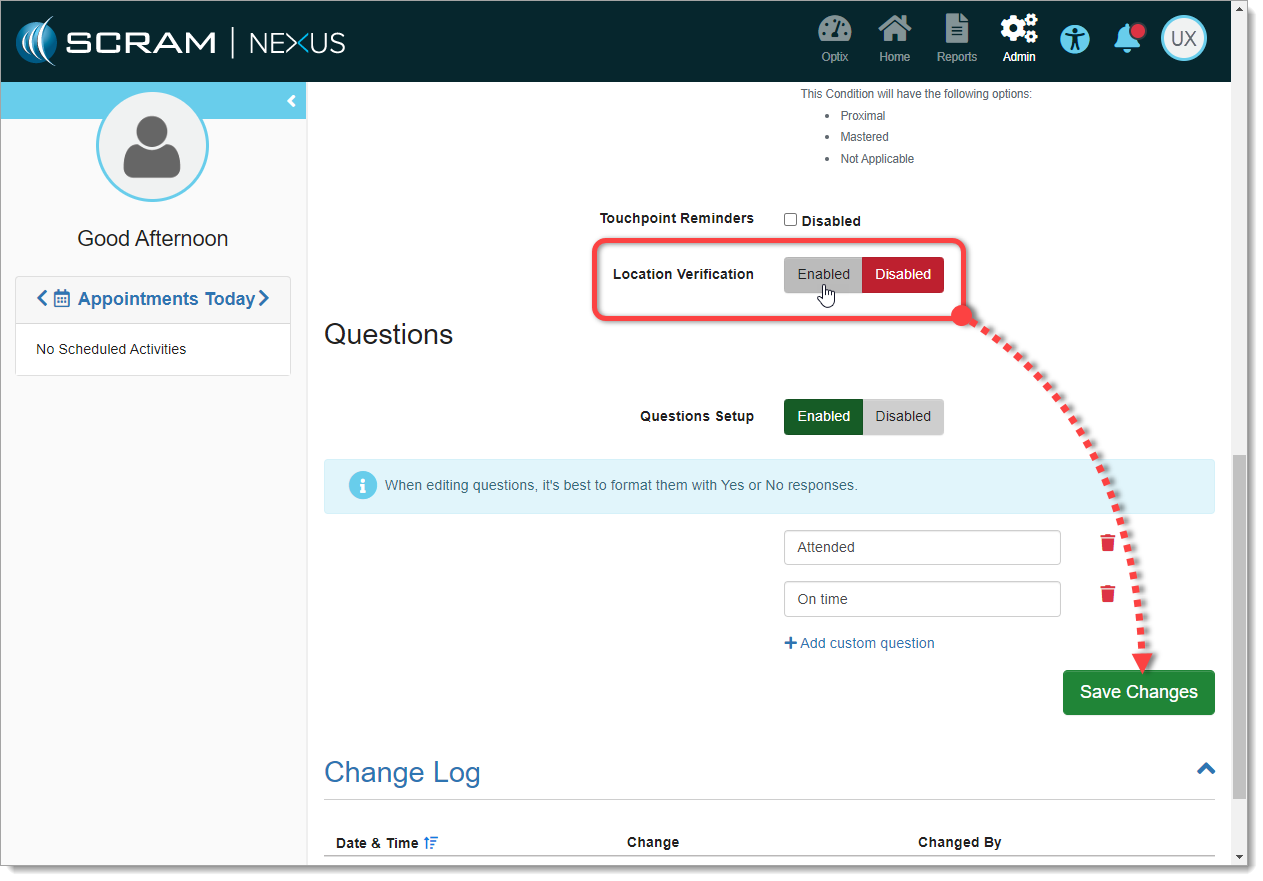
Task: Delete the 'On time' question with trash icon
Action: tap(1108, 594)
